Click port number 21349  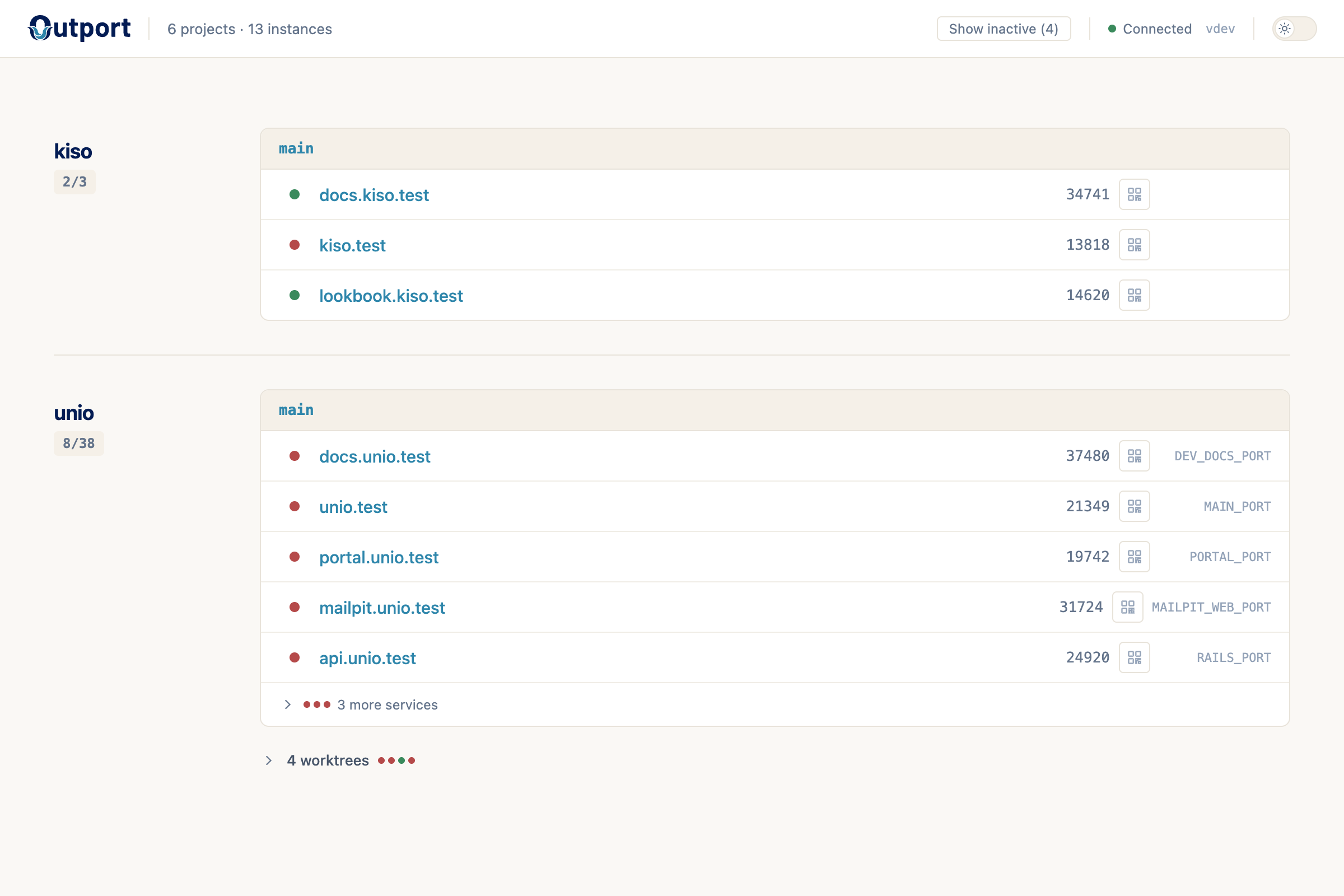point(1088,506)
